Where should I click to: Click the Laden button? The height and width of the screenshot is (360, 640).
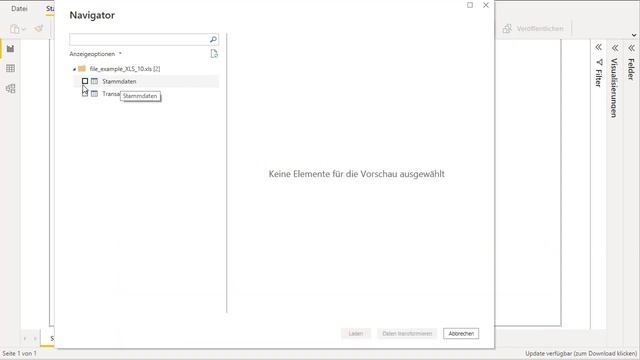[x=356, y=333]
